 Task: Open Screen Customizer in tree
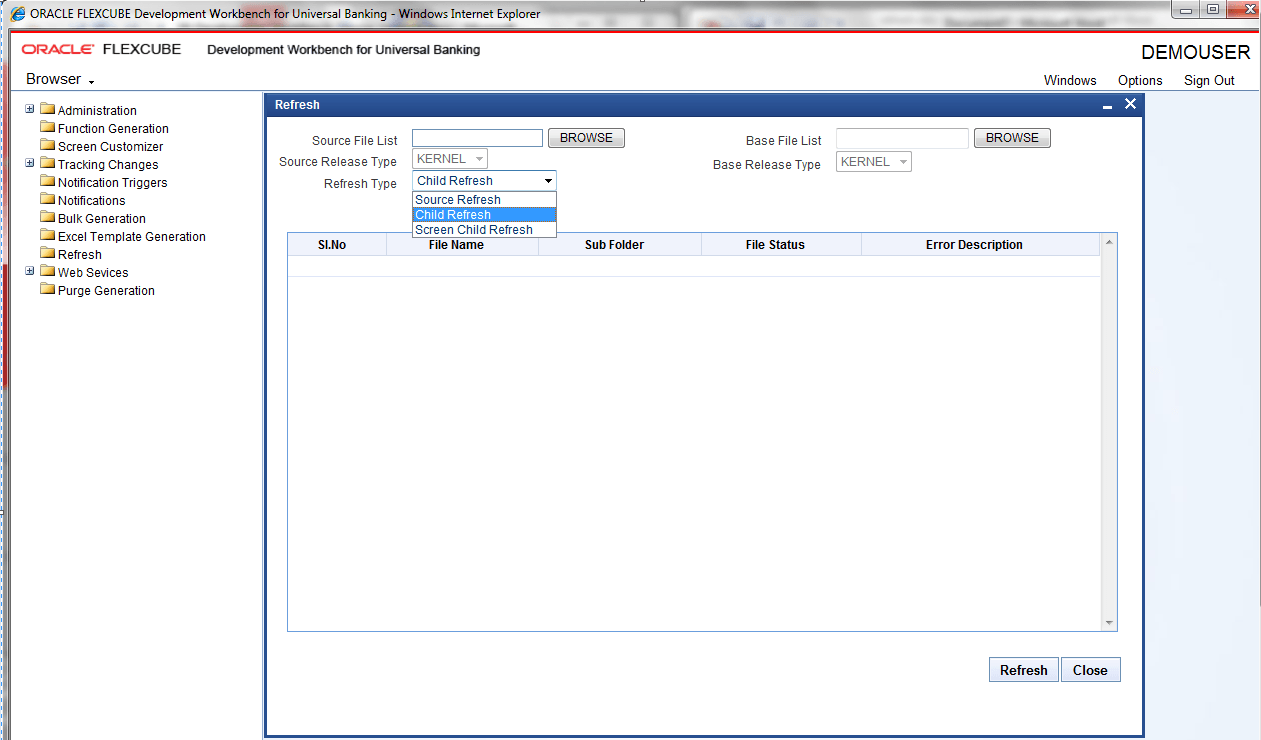point(110,147)
